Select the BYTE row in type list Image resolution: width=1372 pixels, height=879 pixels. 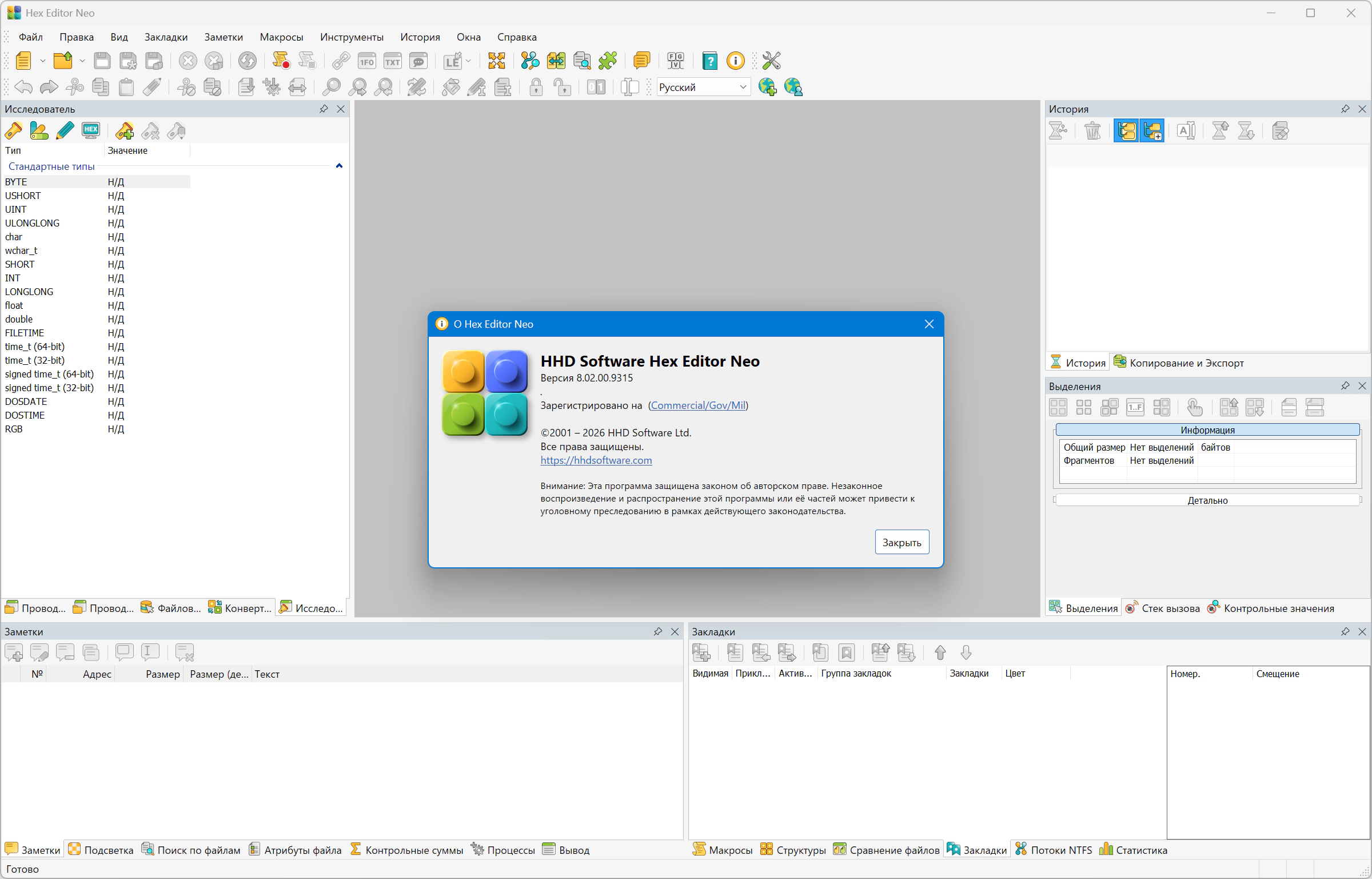[16, 182]
